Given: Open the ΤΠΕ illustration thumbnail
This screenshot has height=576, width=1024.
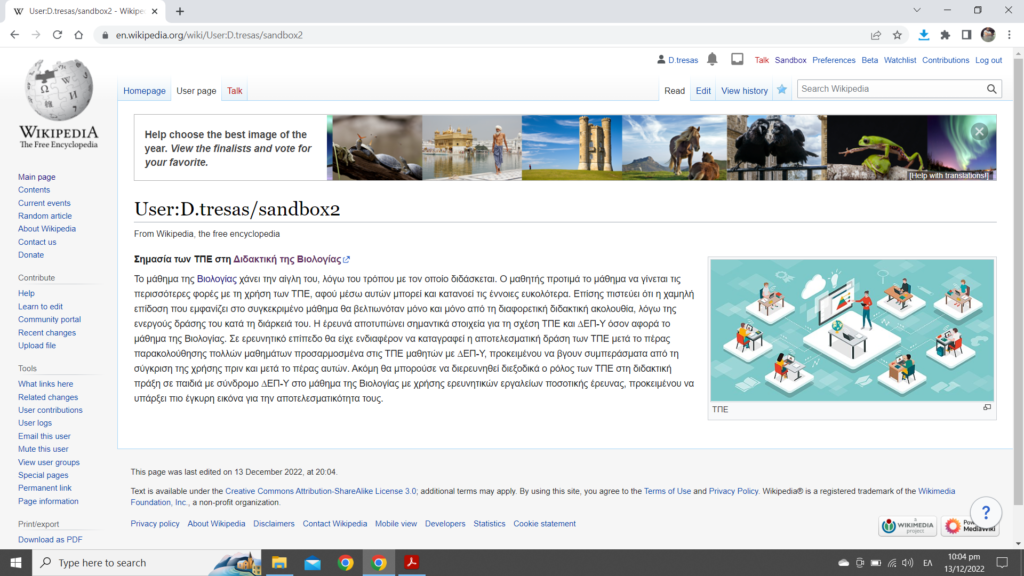Looking at the screenshot, I should point(851,330).
